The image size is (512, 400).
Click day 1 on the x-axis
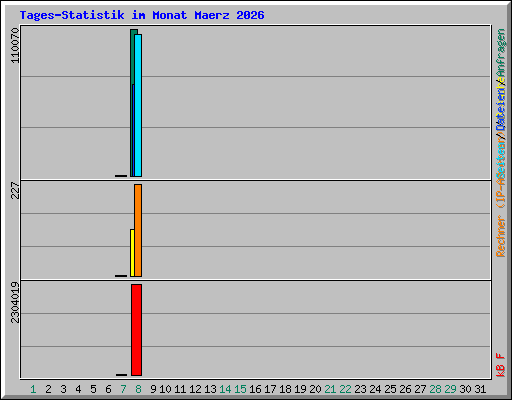pos(33,389)
